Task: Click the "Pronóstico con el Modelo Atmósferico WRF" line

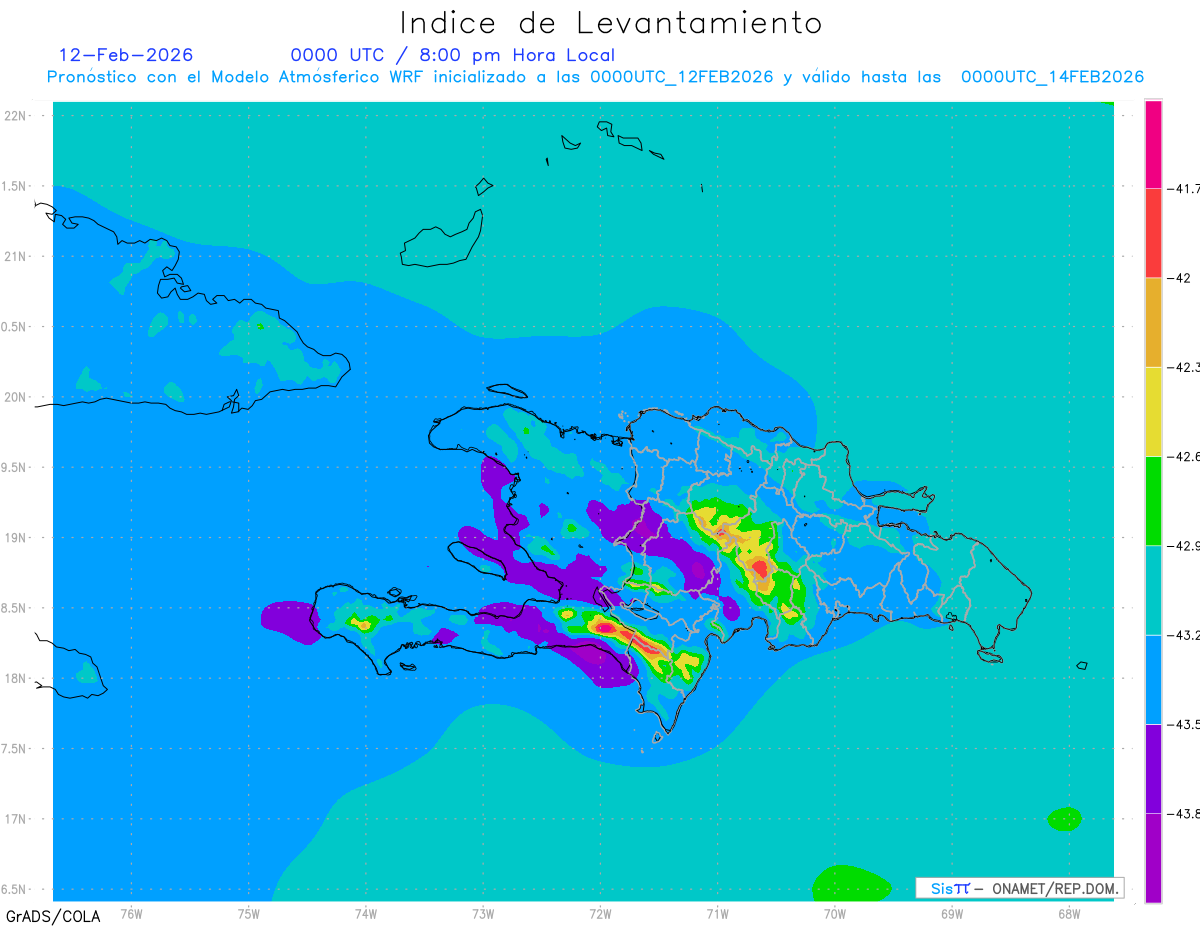Action: [595, 77]
